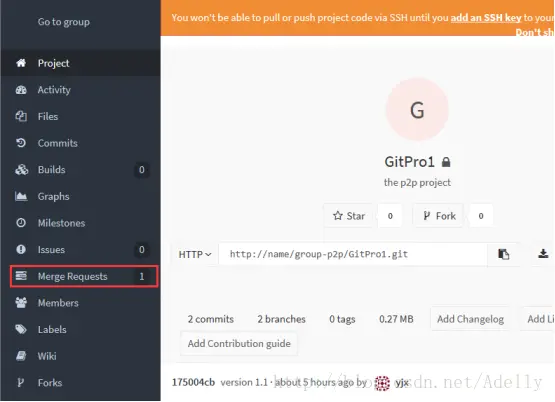555x402 pixels.
Task: Open Builds via cubes icon
Action: (x=21, y=170)
